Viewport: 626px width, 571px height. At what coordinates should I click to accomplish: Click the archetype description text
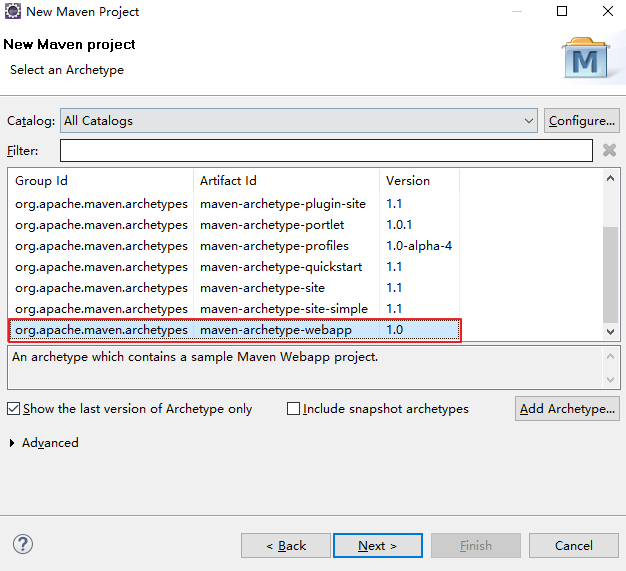195,357
